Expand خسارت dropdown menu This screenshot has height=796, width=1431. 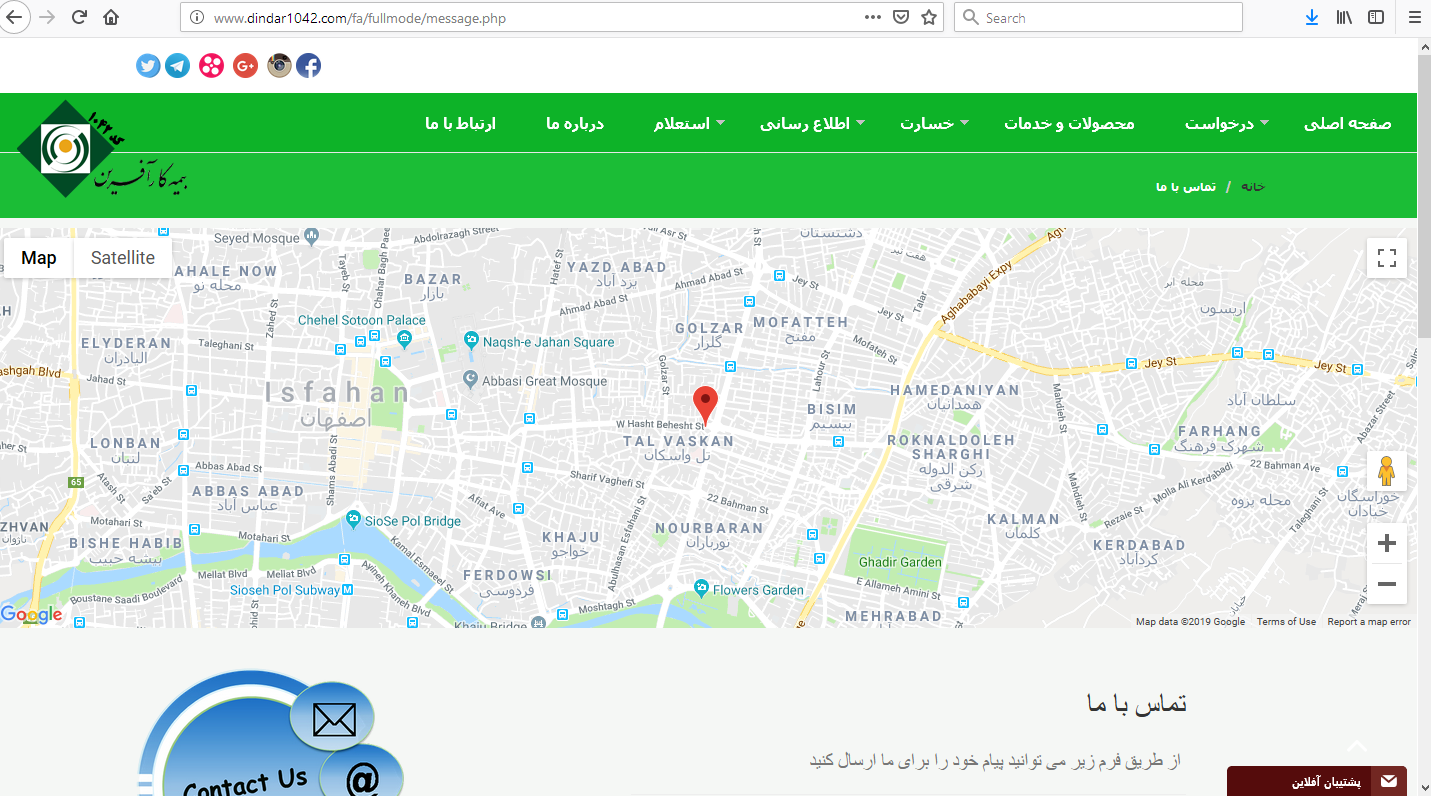click(x=935, y=123)
